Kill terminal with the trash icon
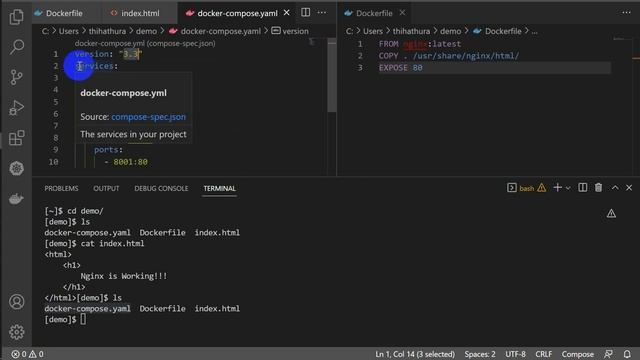Image resolution: width=640 pixels, height=360 pixels. [x=598, y=188]
